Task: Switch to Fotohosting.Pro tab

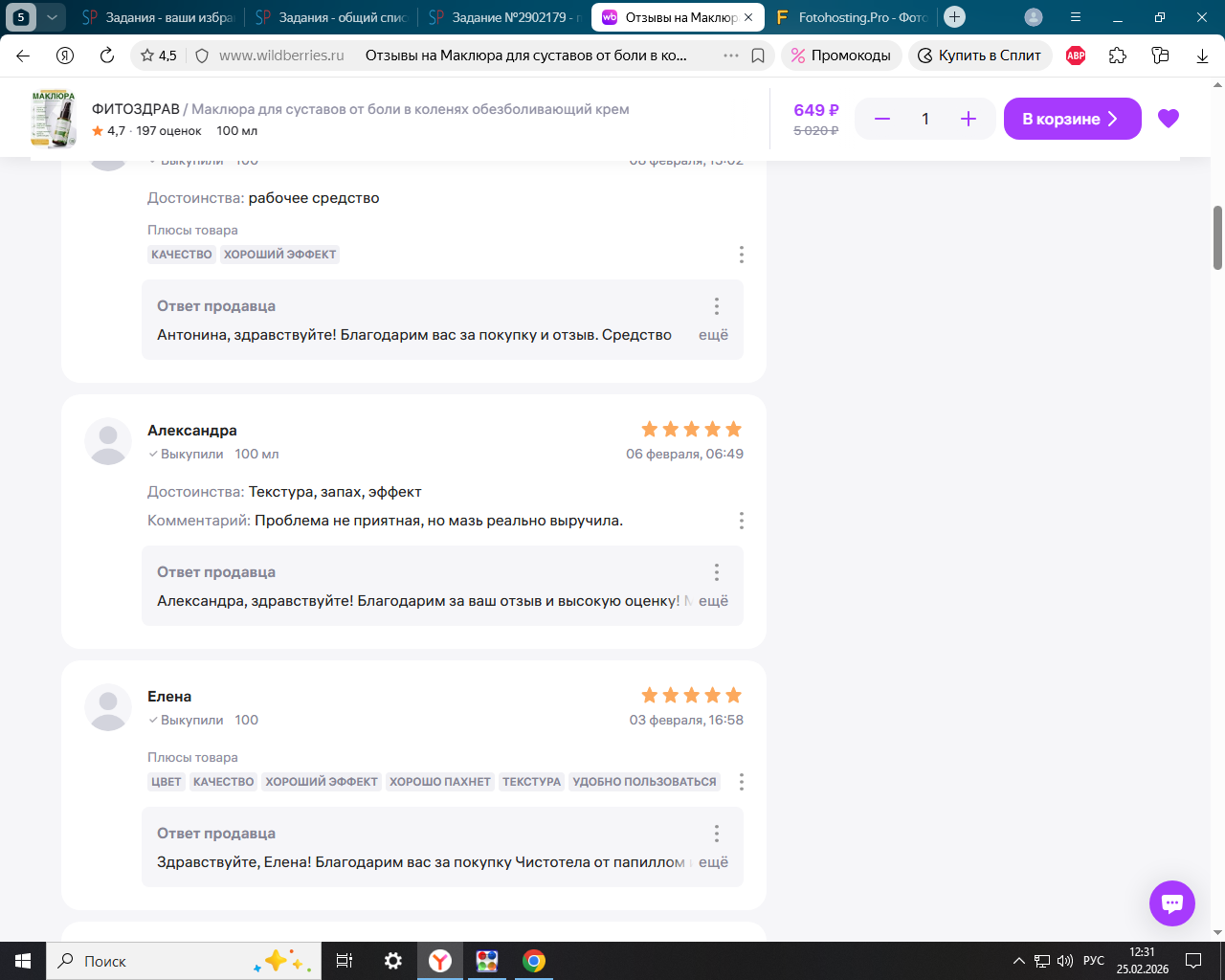Action: [851, 17]
